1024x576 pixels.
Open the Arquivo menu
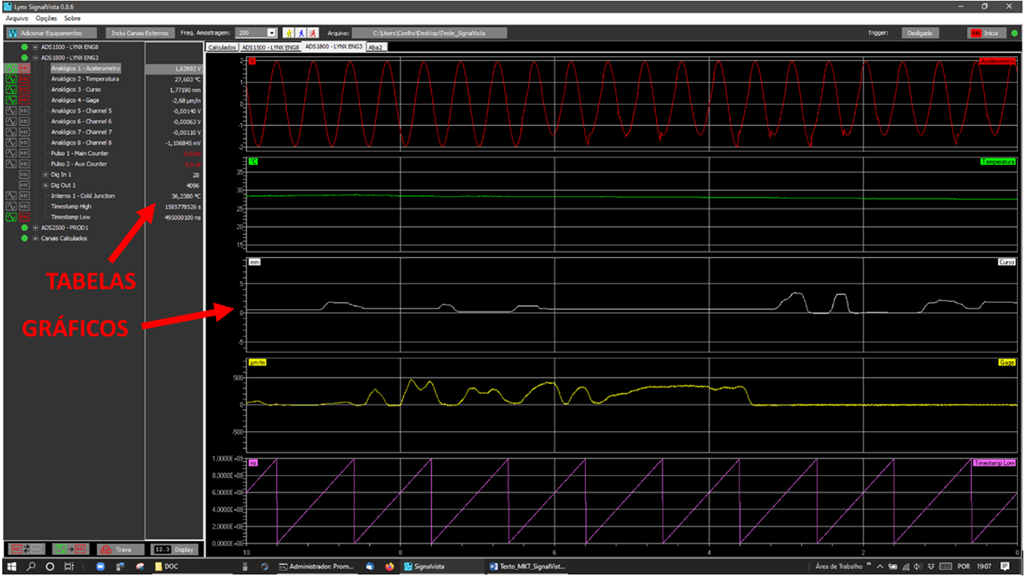point(17,18)
